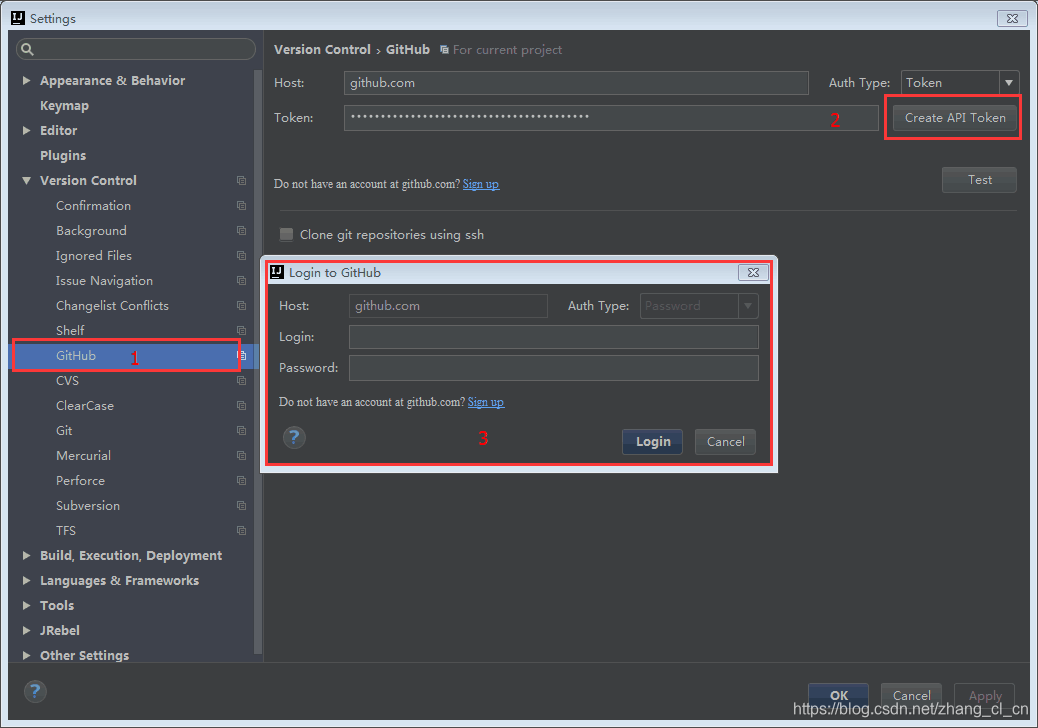Click project-level icon beside Perforce row
This screenshot has width=1038, height=728.
click(242, 480)
